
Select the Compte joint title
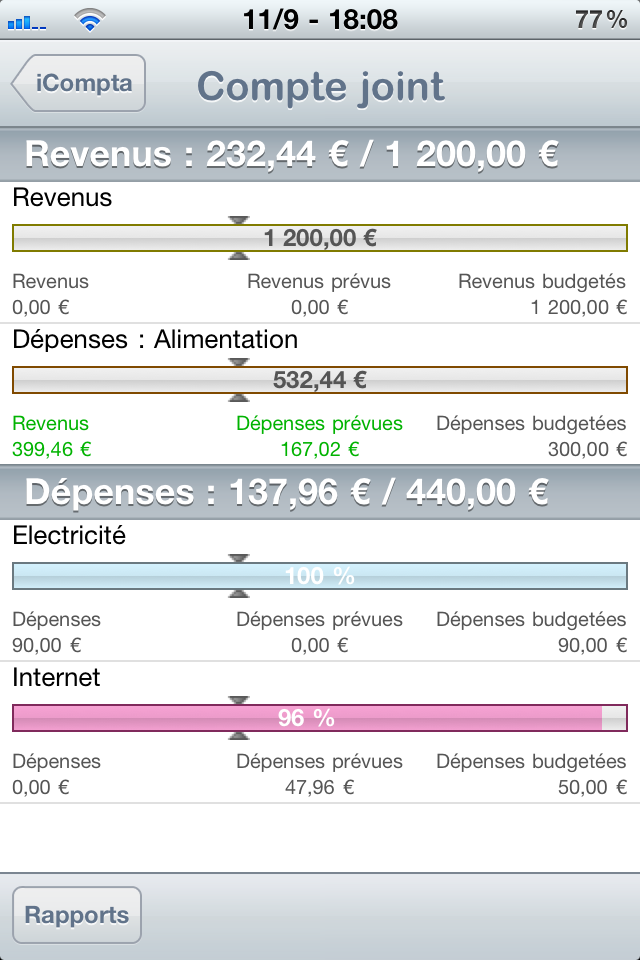tap(320, 86)
